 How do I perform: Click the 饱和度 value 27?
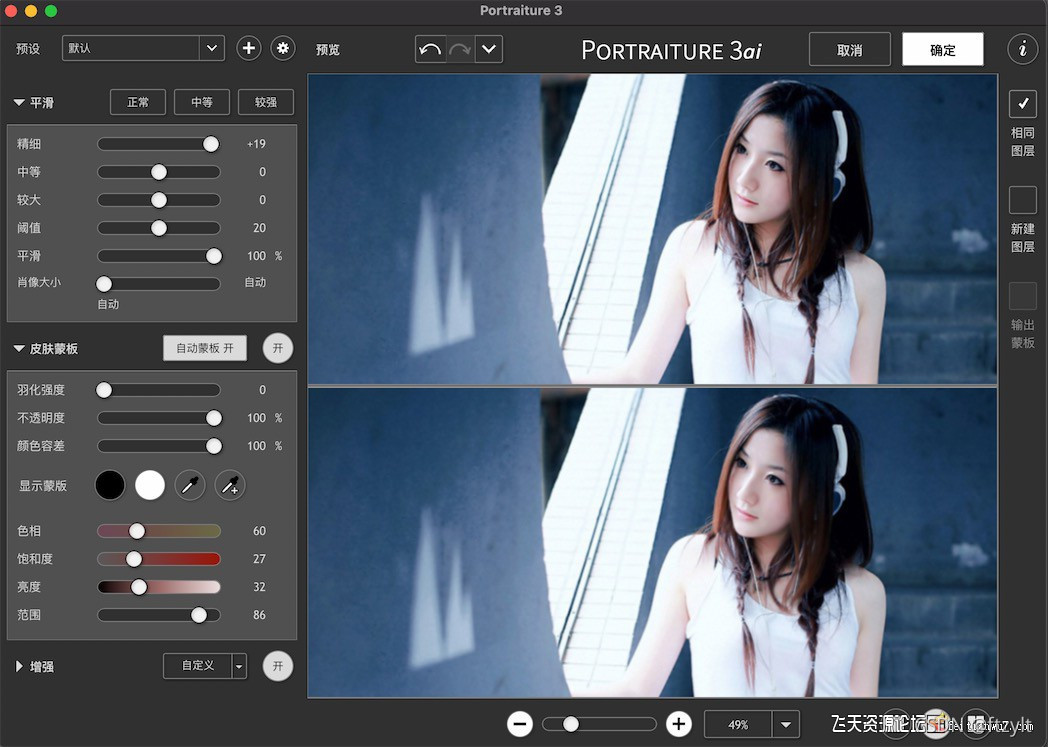[x=259, y=559]
